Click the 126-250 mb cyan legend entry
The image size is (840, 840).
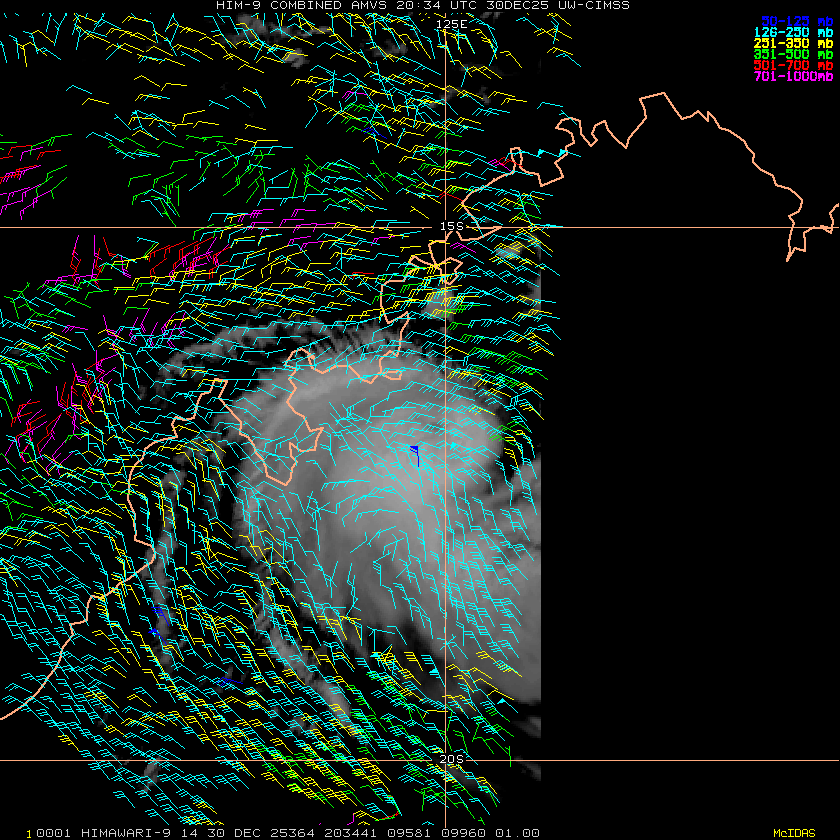[793, 32]
